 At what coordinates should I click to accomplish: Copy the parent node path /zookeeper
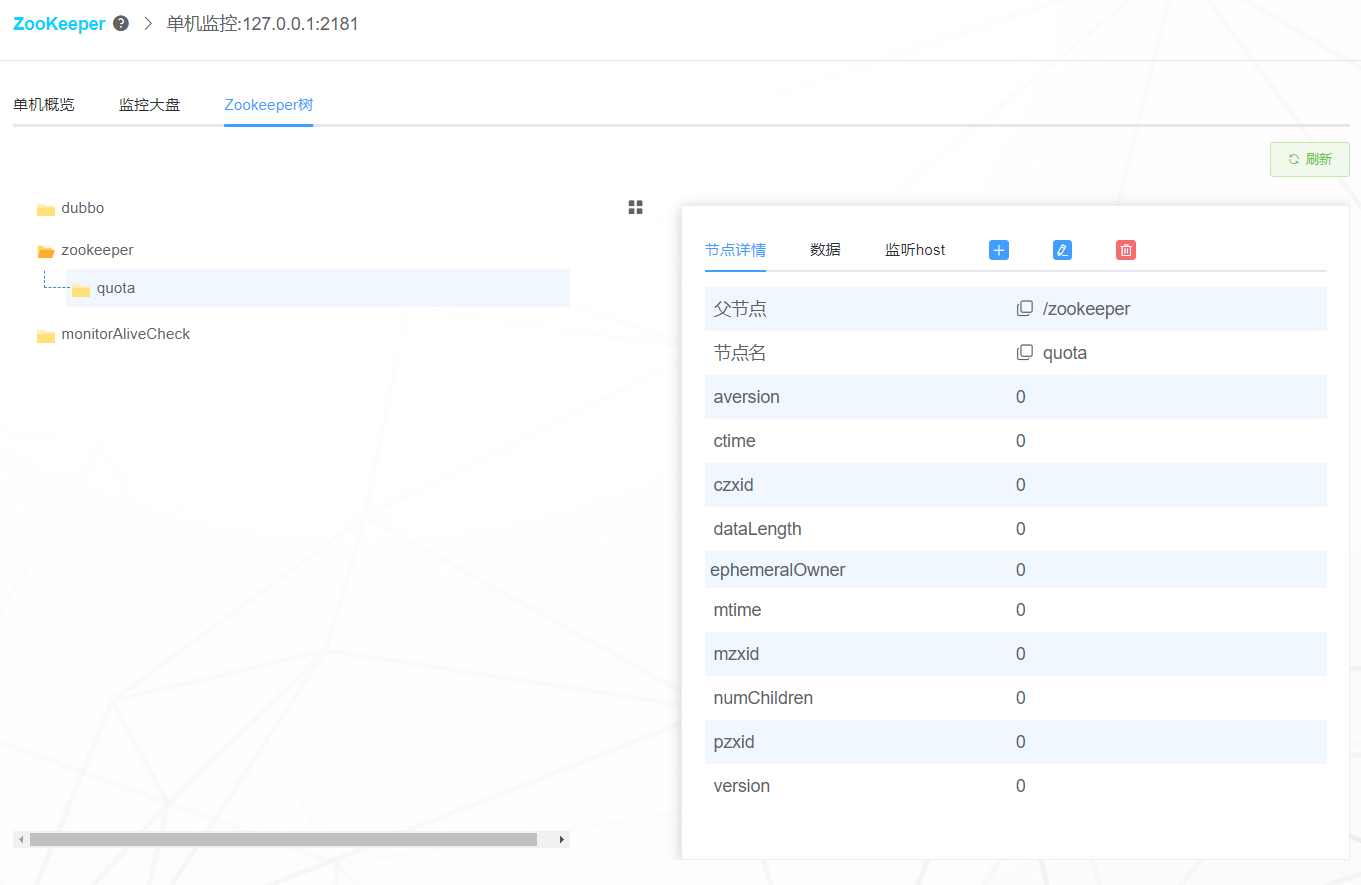[x=1024, y=309]
